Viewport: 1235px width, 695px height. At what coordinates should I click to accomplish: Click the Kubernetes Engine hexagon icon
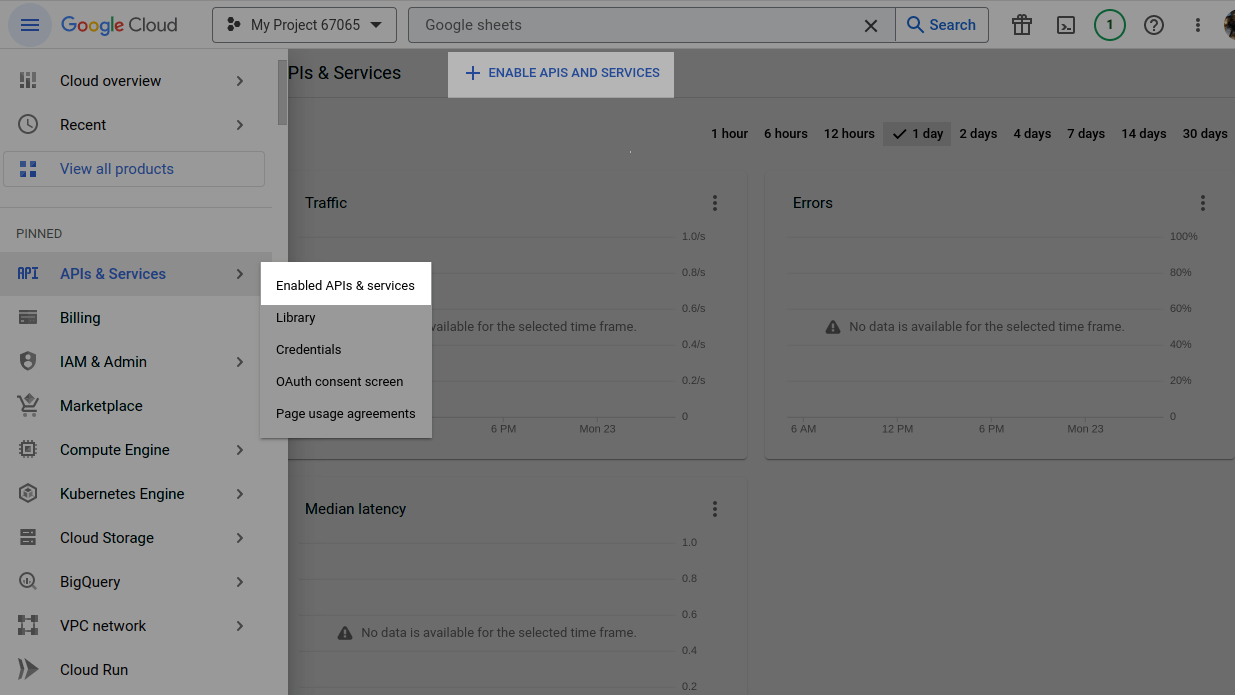[x=28, y=494]
